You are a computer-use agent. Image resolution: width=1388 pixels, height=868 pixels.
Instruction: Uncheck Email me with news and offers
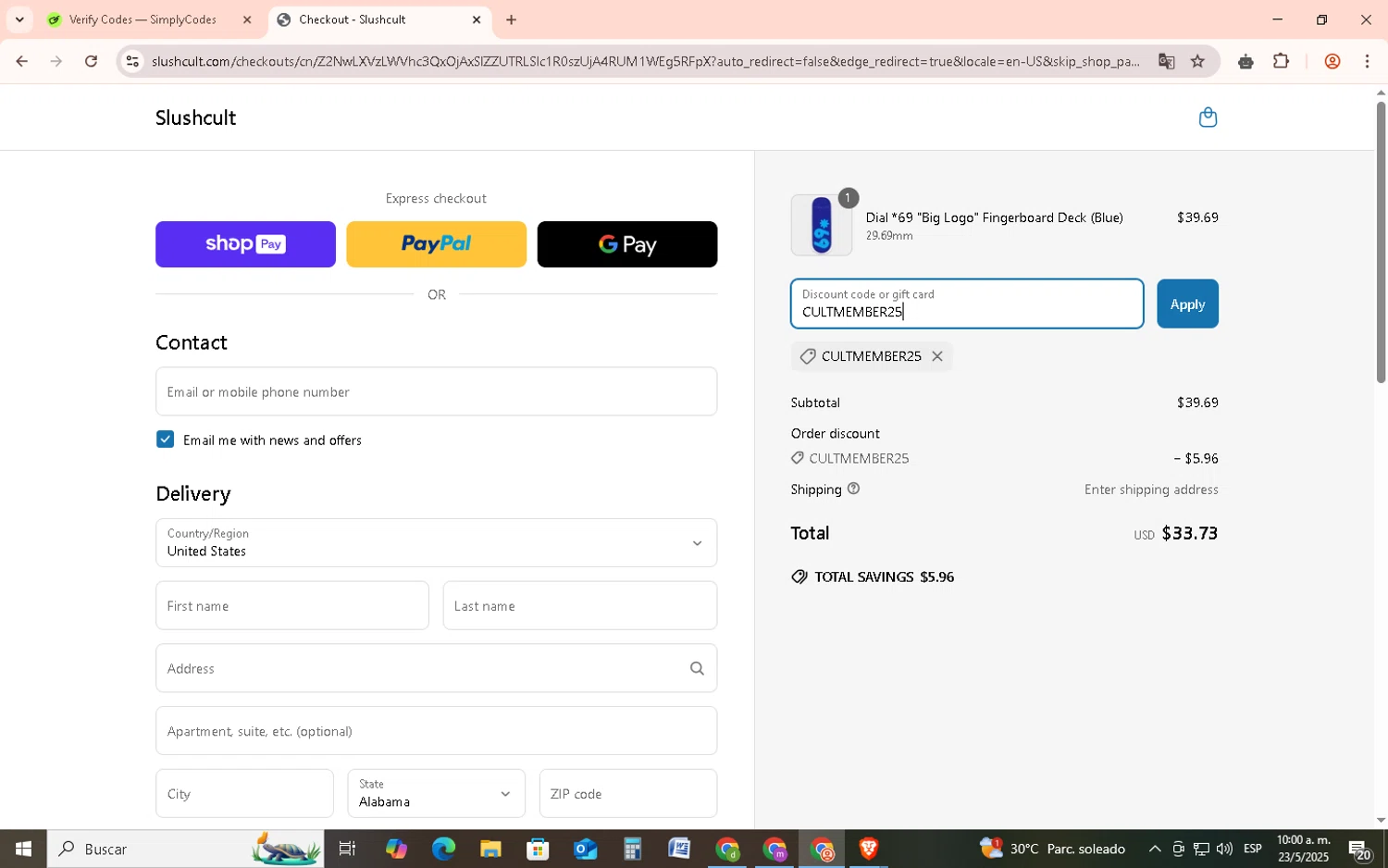coord(165,440)
